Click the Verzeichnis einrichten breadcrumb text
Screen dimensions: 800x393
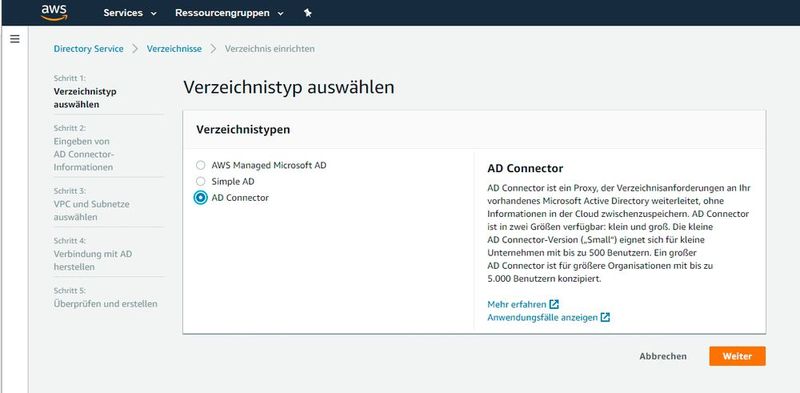click(x=269, y=48)
